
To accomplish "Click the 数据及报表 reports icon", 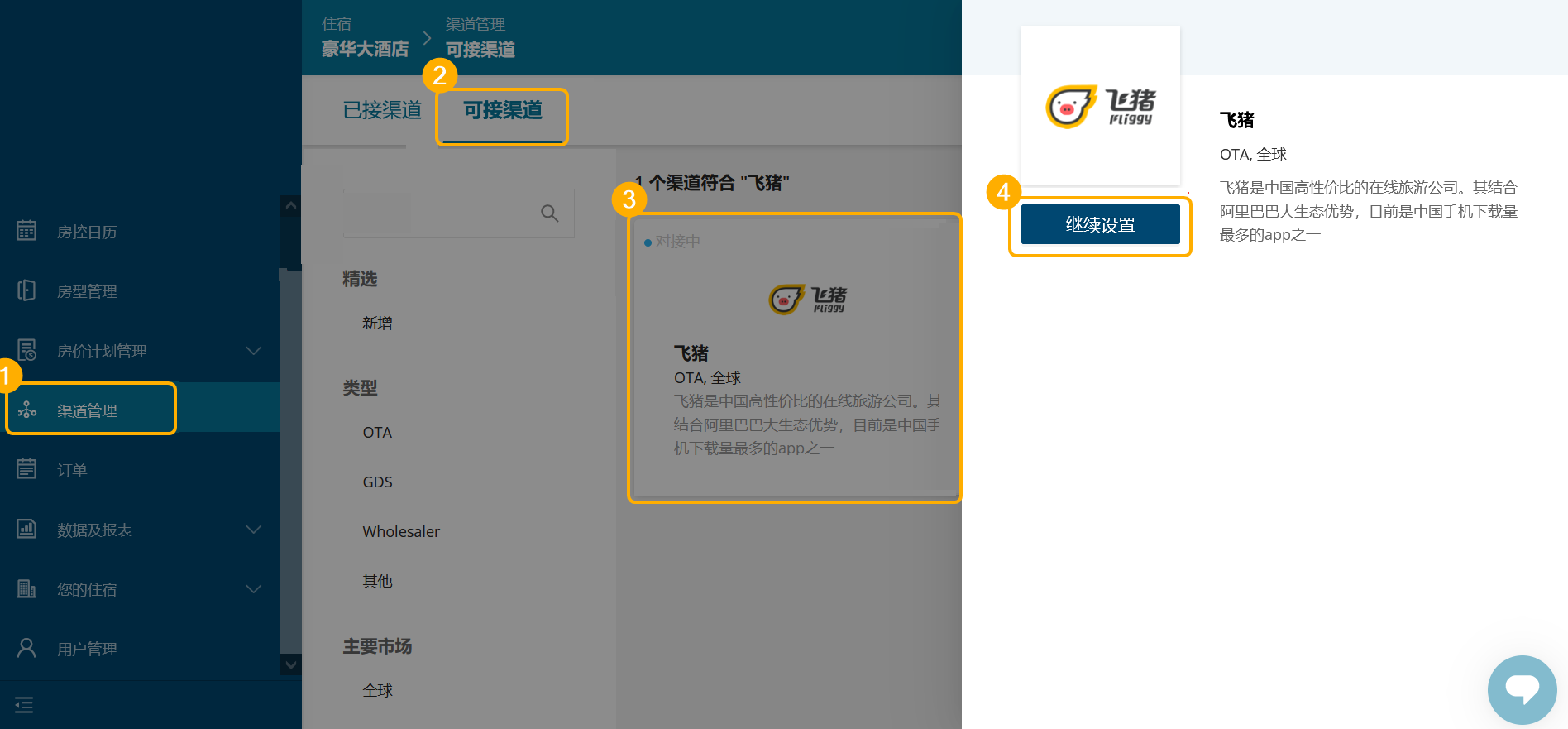I will 26,529.
